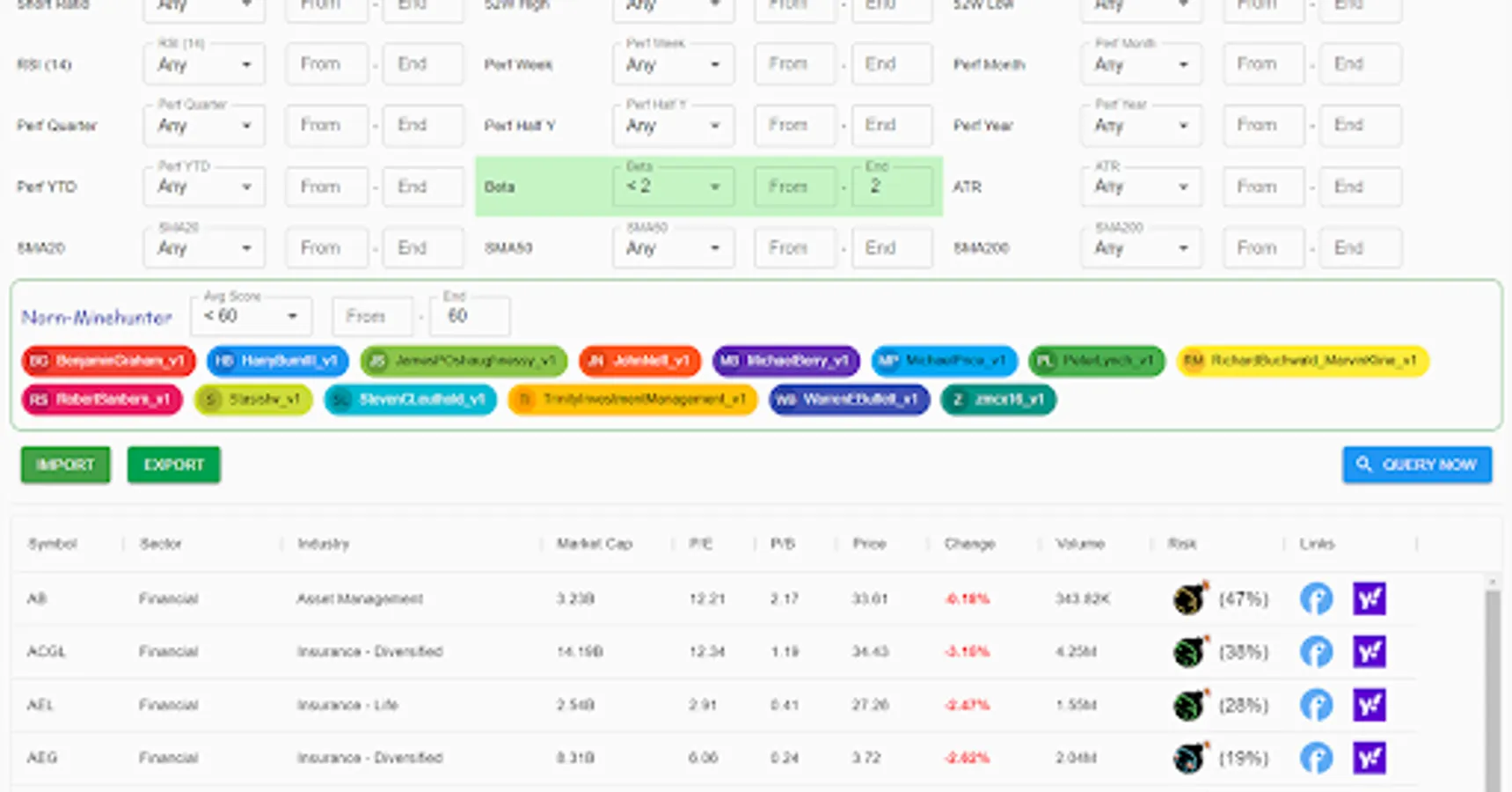The height and width of the screenshot is (792, 1512).
Task: Open the Yahoo Finance icon for AEL
Action: pos(1369,705)
